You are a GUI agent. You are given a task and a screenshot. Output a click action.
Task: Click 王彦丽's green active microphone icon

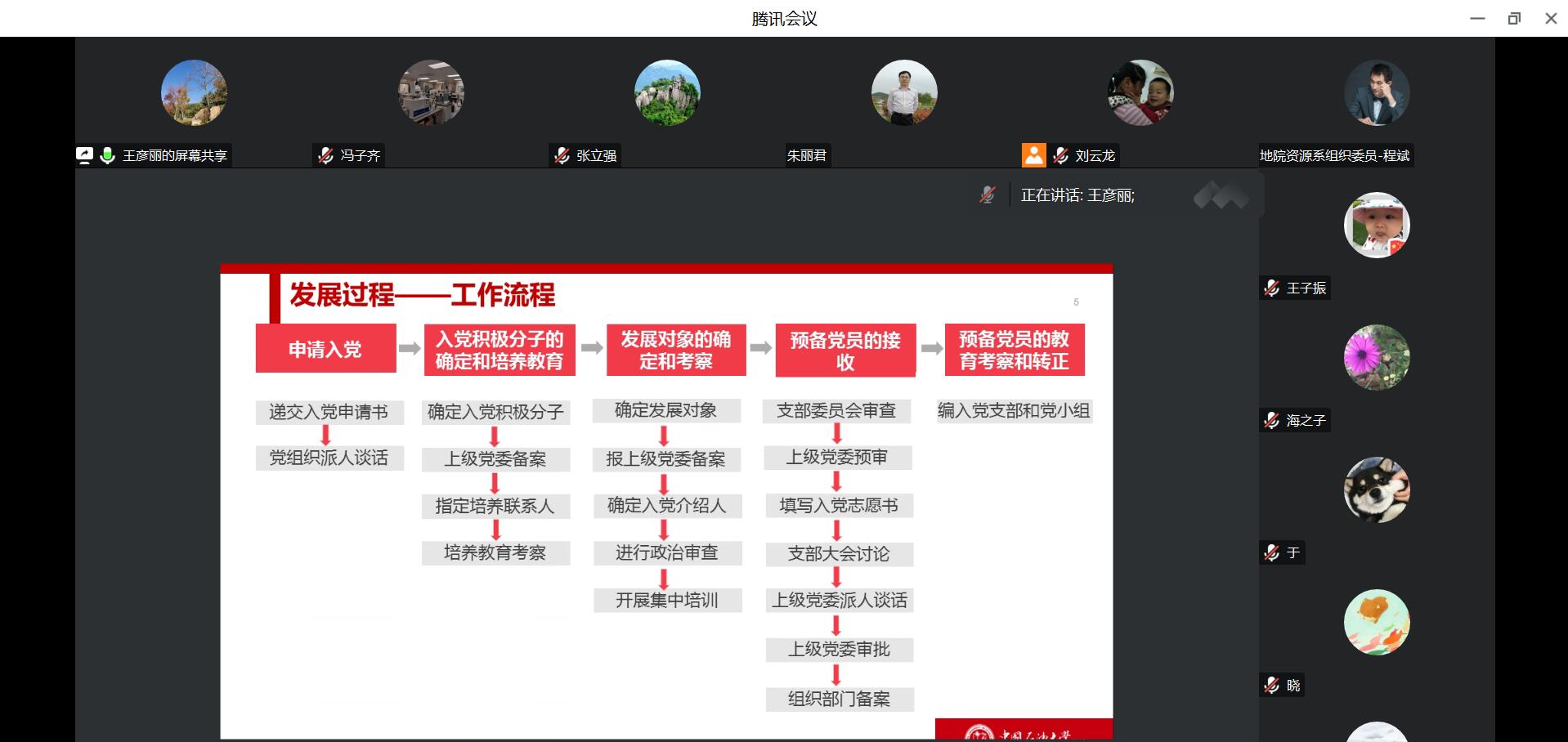click(x=107, y=155)
